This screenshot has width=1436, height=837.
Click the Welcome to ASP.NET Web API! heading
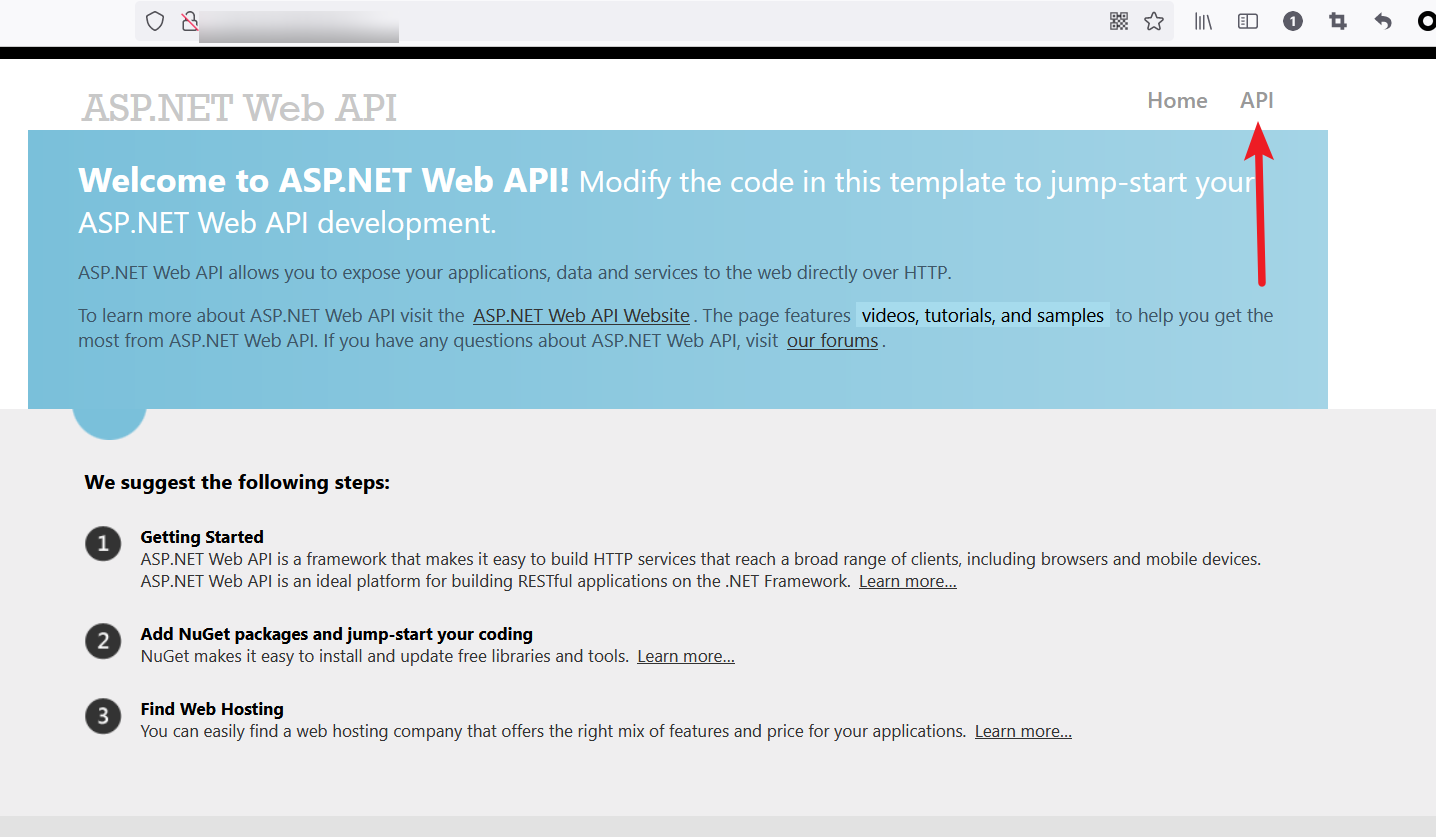click(x=324, y=181)
